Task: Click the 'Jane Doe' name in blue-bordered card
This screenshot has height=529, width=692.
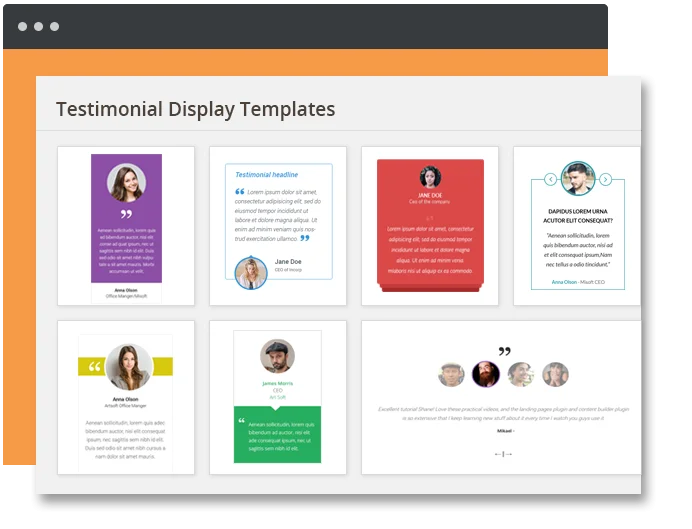Action: (x=288, y=262)
